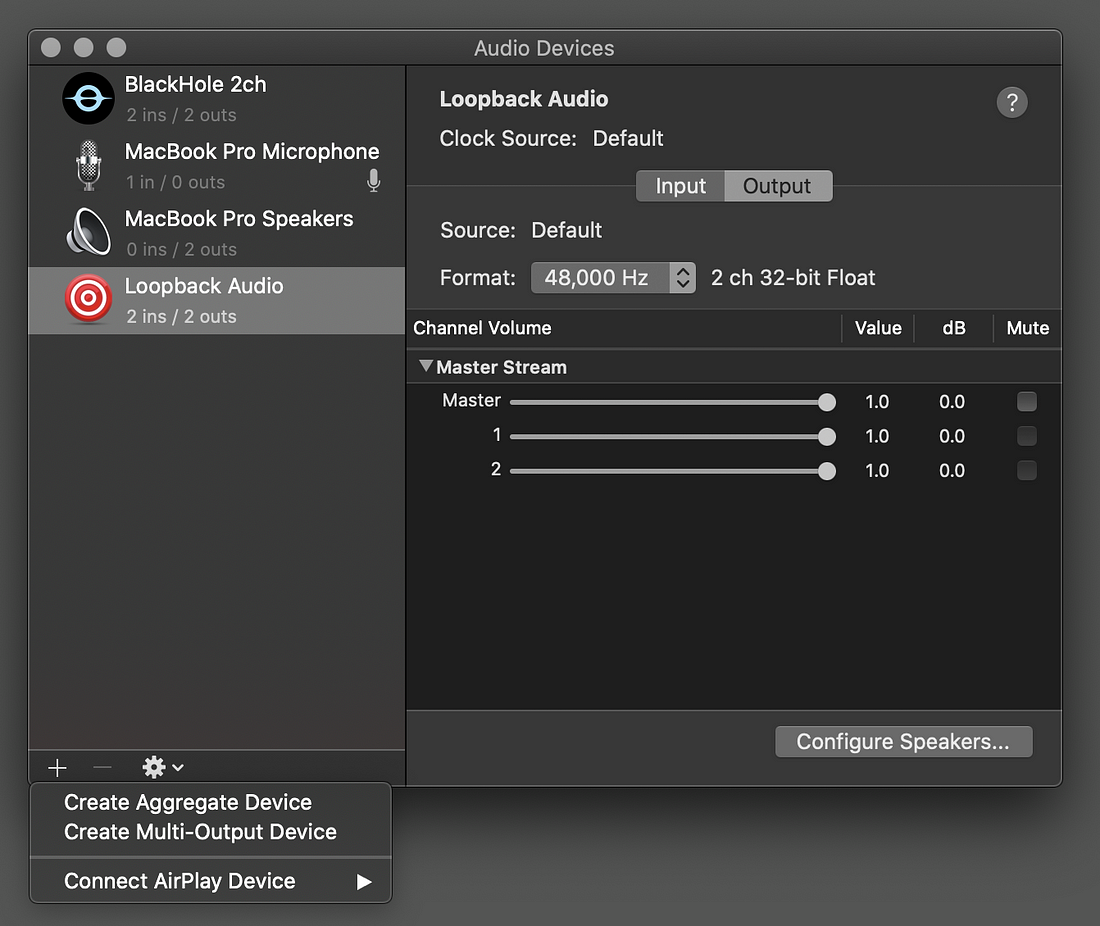
Task: Select MacBook Pro Microphone device name
Action: (252, 152)
